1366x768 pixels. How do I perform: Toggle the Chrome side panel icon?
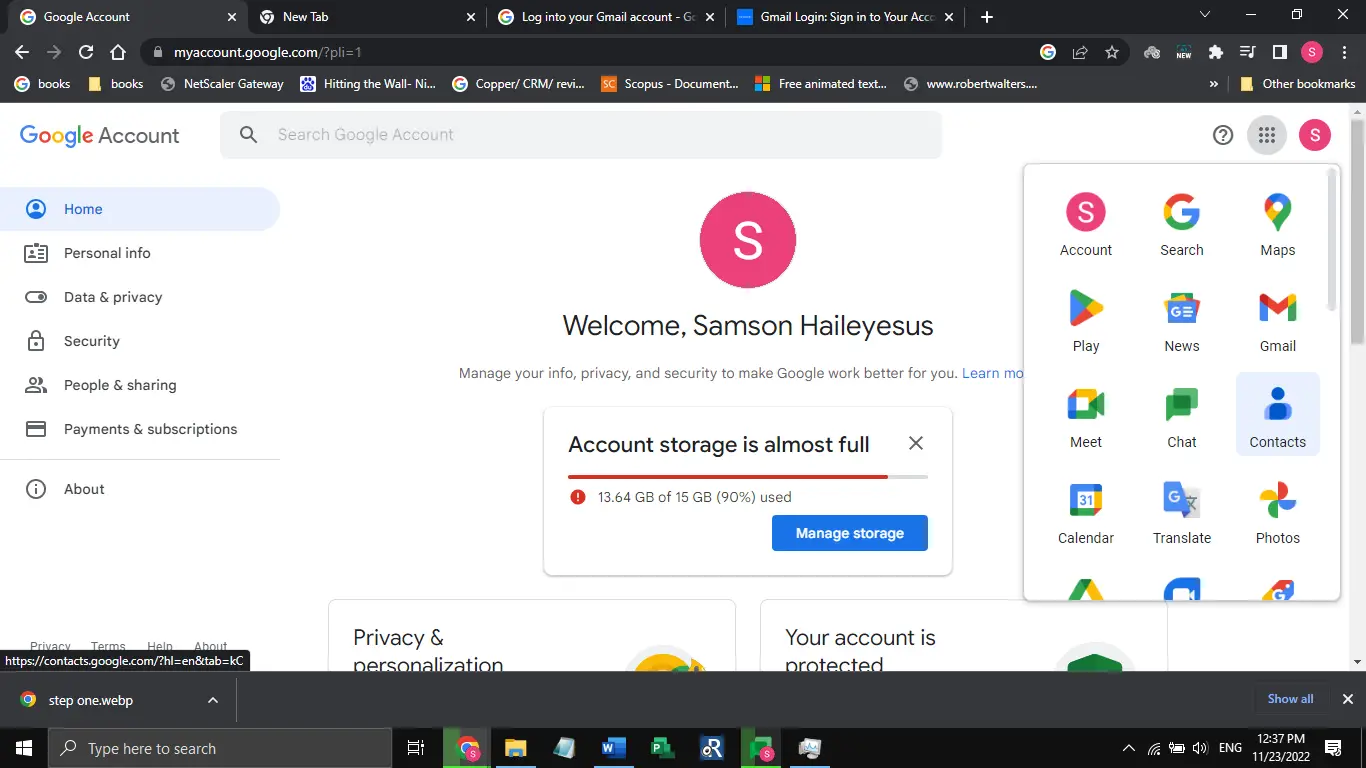(1280, 52)
